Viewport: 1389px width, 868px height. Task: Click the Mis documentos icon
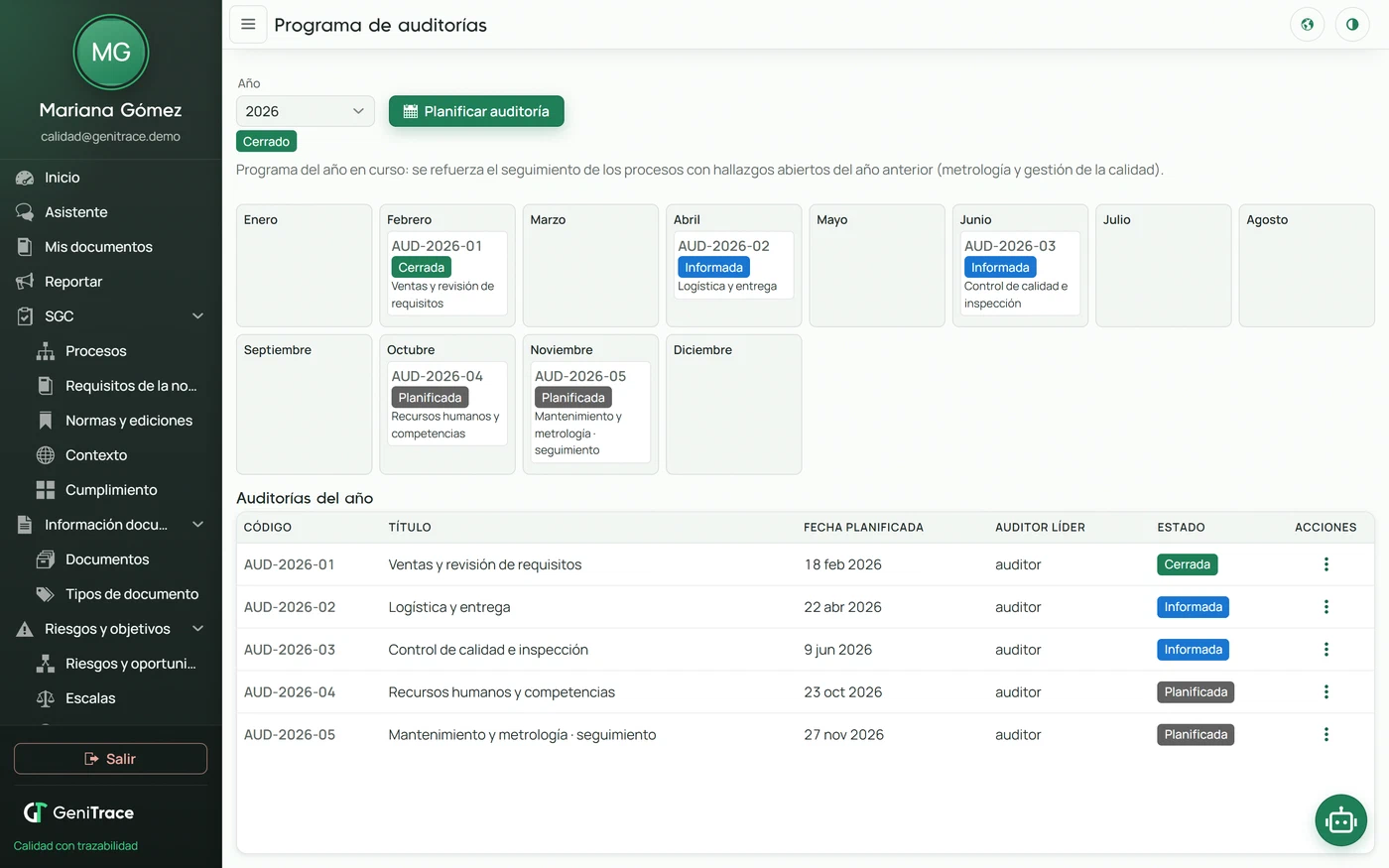tap(25, 247)
